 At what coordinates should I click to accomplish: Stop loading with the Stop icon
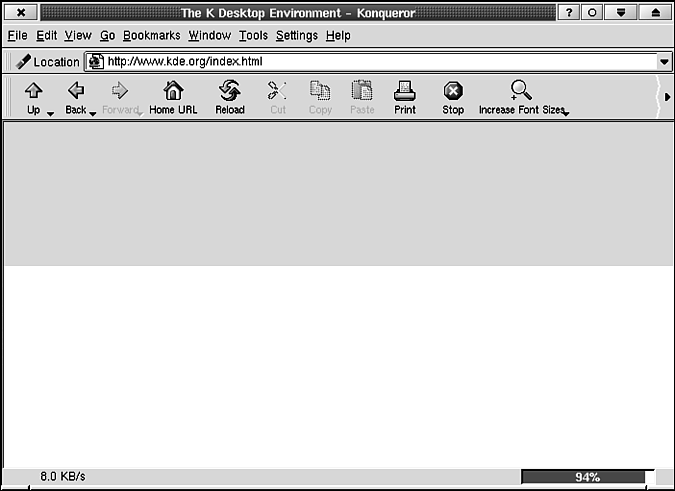pyautogui.click(x=453, y=91)
